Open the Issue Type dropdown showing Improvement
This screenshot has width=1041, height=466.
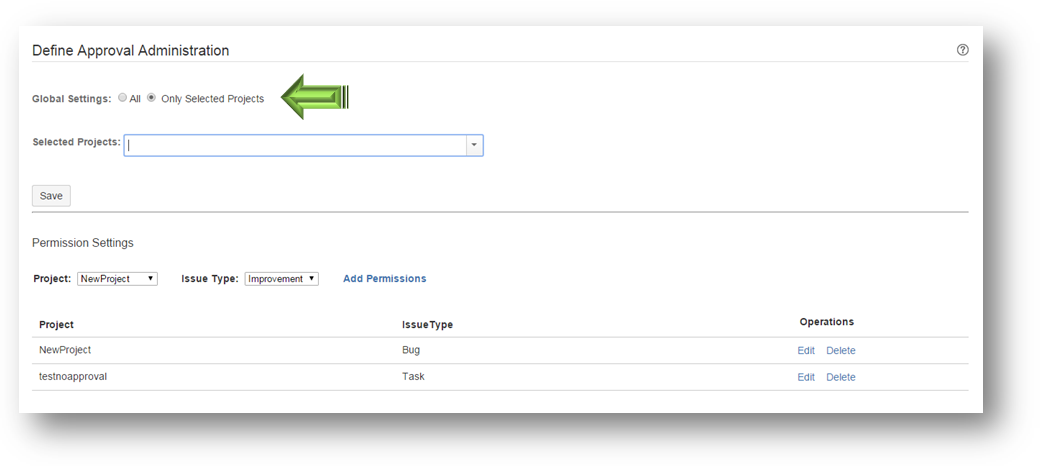281,279
